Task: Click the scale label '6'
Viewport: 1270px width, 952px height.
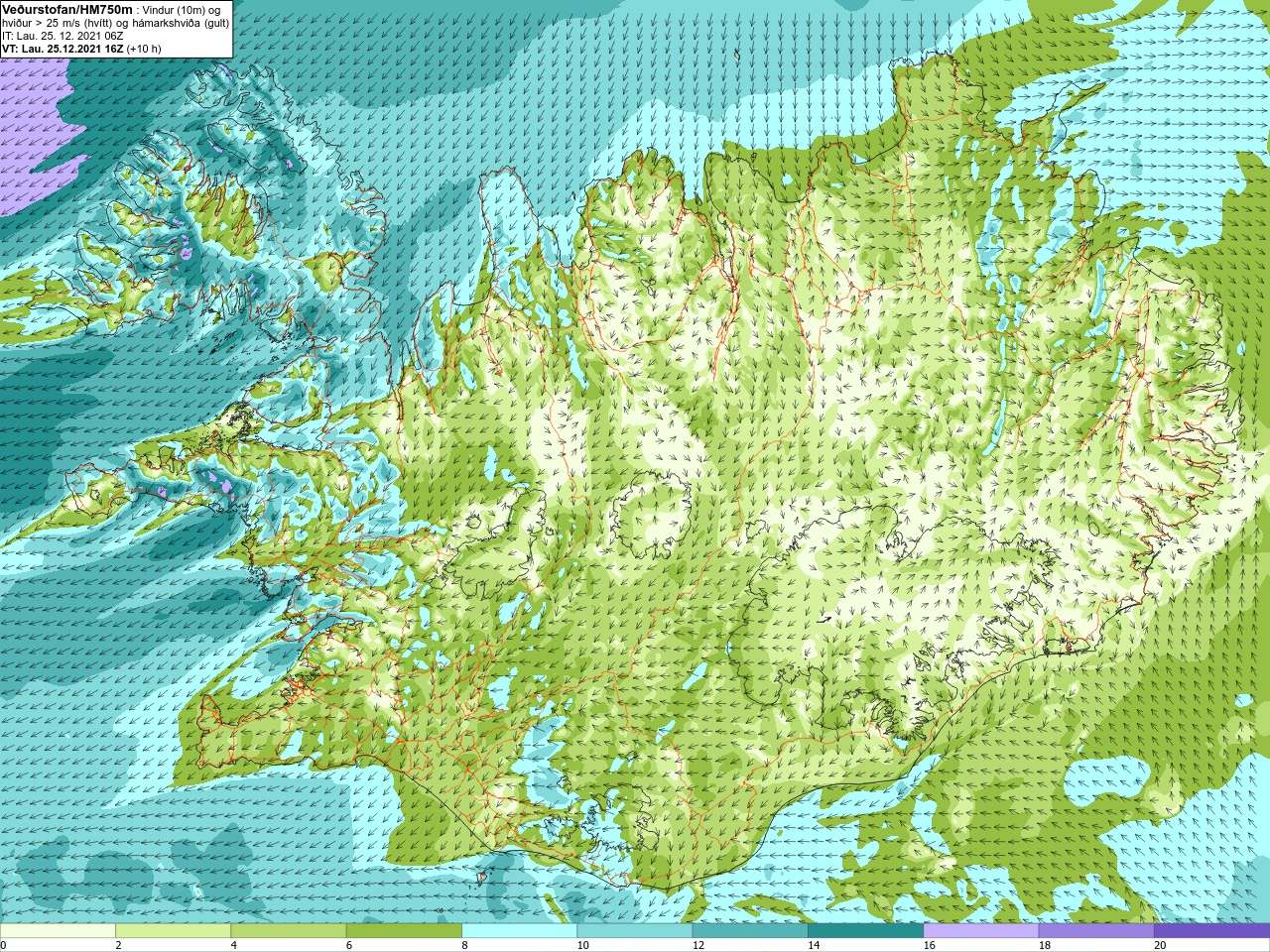Action: pos(349,945)
